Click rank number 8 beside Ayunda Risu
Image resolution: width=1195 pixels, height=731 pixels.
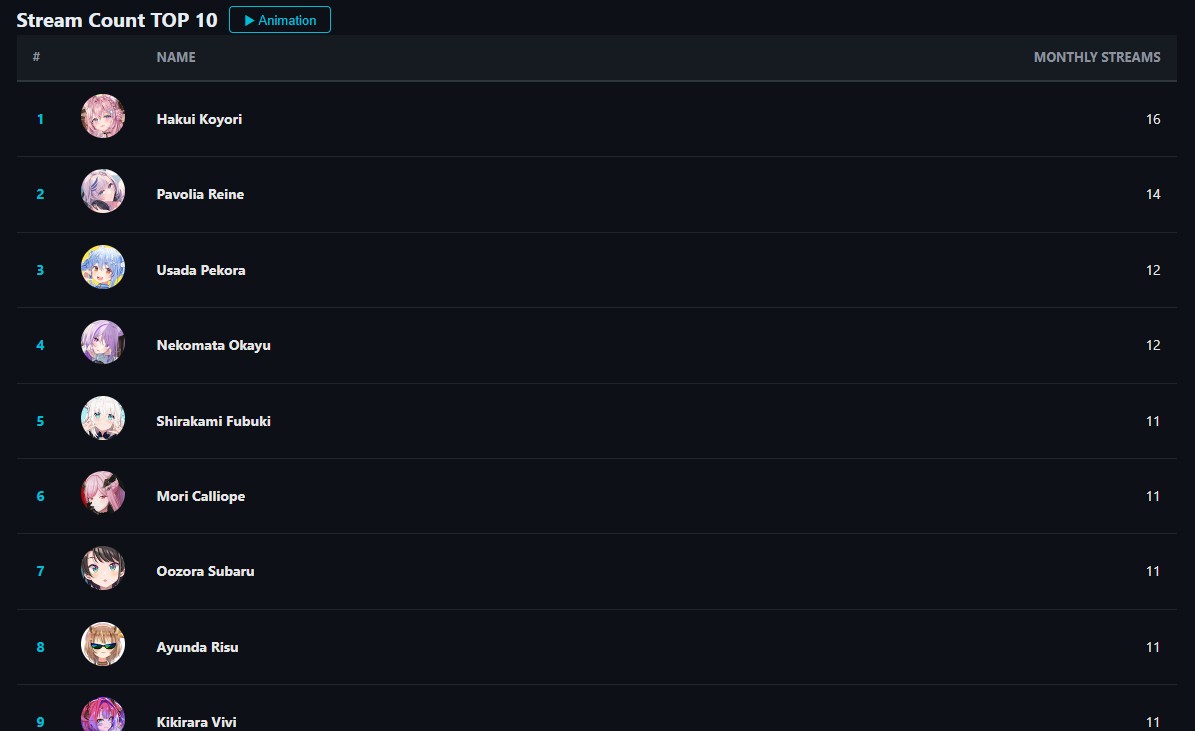click(x=40, y=647)
